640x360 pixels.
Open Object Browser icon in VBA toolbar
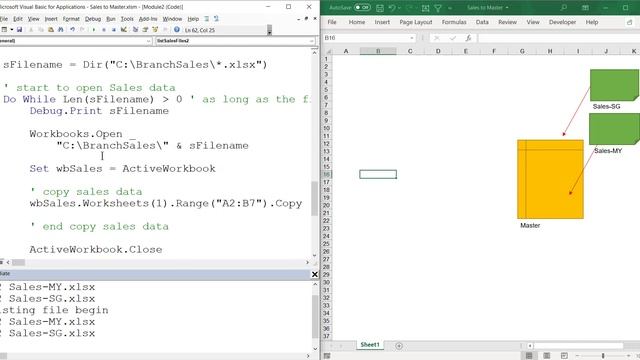point(155,29)
